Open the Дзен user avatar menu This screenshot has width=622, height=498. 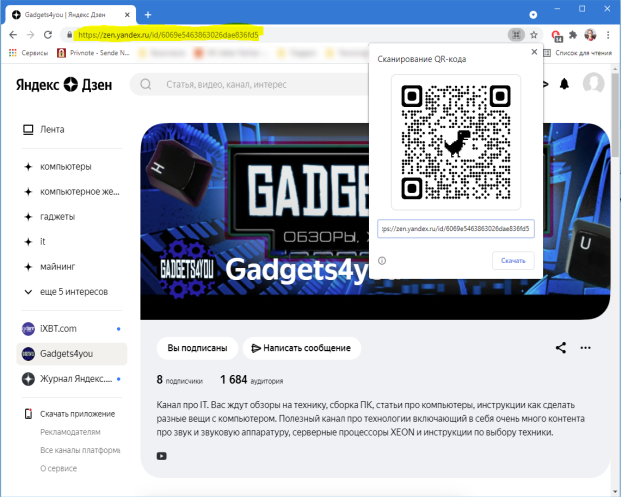[x=593, y=83]
